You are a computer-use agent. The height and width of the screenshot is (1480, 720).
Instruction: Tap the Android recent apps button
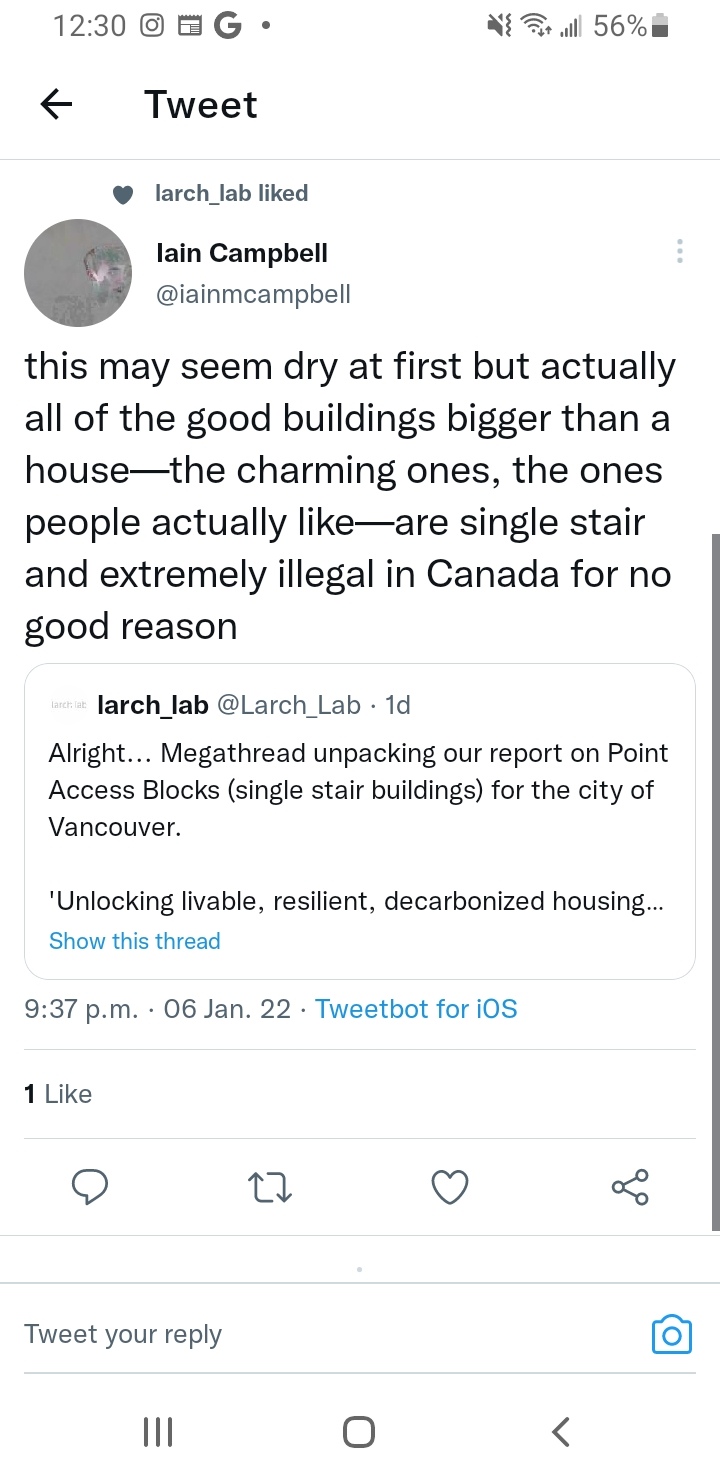[x=158, y=1432]
